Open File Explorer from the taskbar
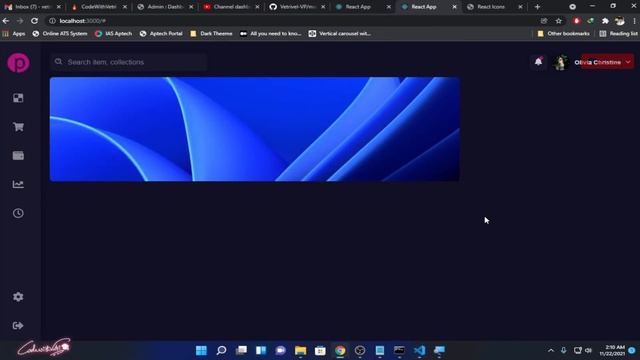This screenshot has width=640, height=360. [300, 350]
